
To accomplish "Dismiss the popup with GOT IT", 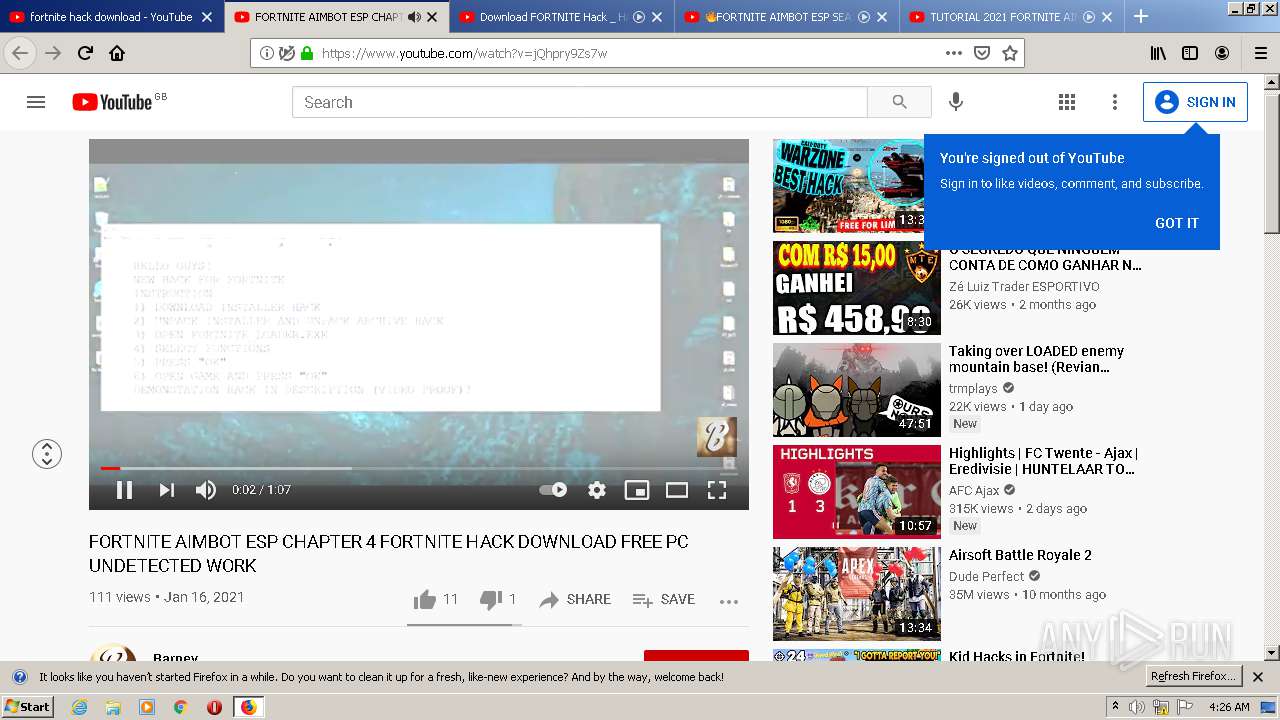I will [x=1177, y=223].
